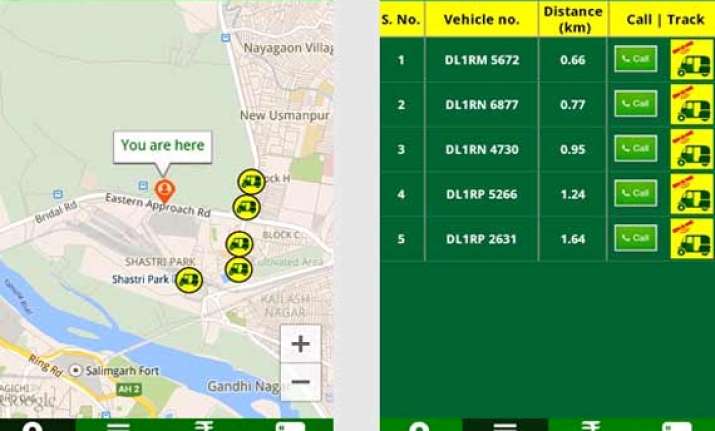715x431 pixels.
Task: Click the S. No. column header
Action: click(401, 19)
